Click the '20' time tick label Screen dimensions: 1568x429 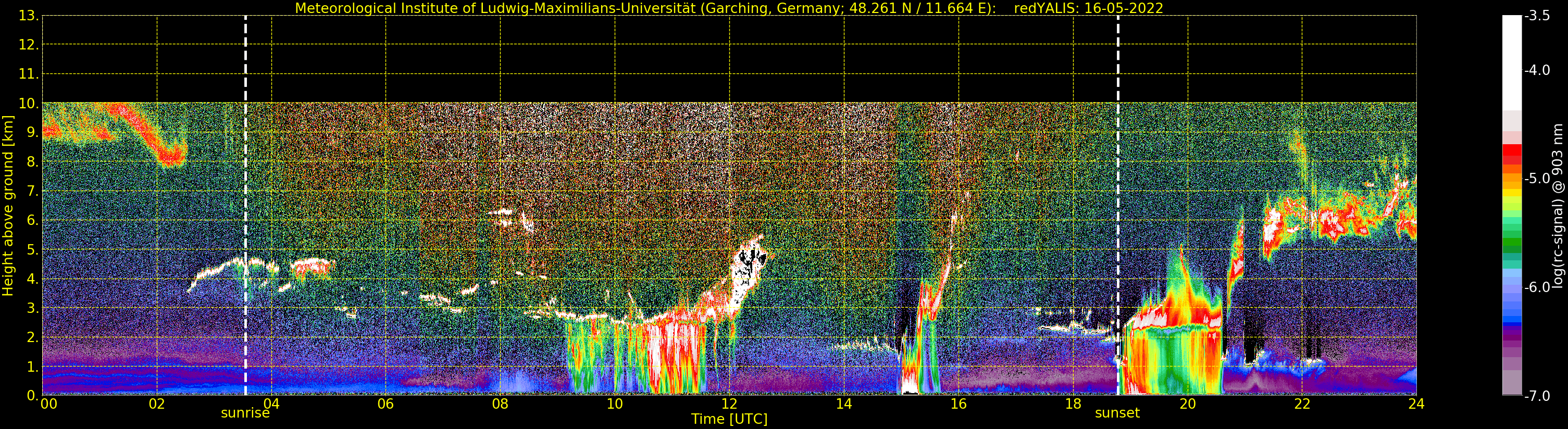coord(1187,404)
